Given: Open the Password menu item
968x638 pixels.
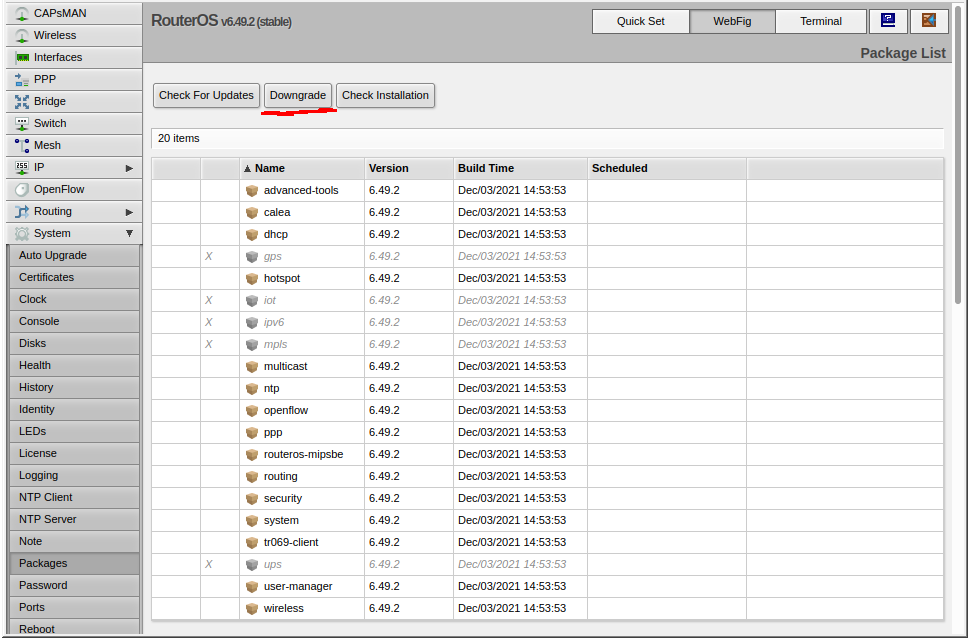Looking at the screenshot, I should [75, 586].
